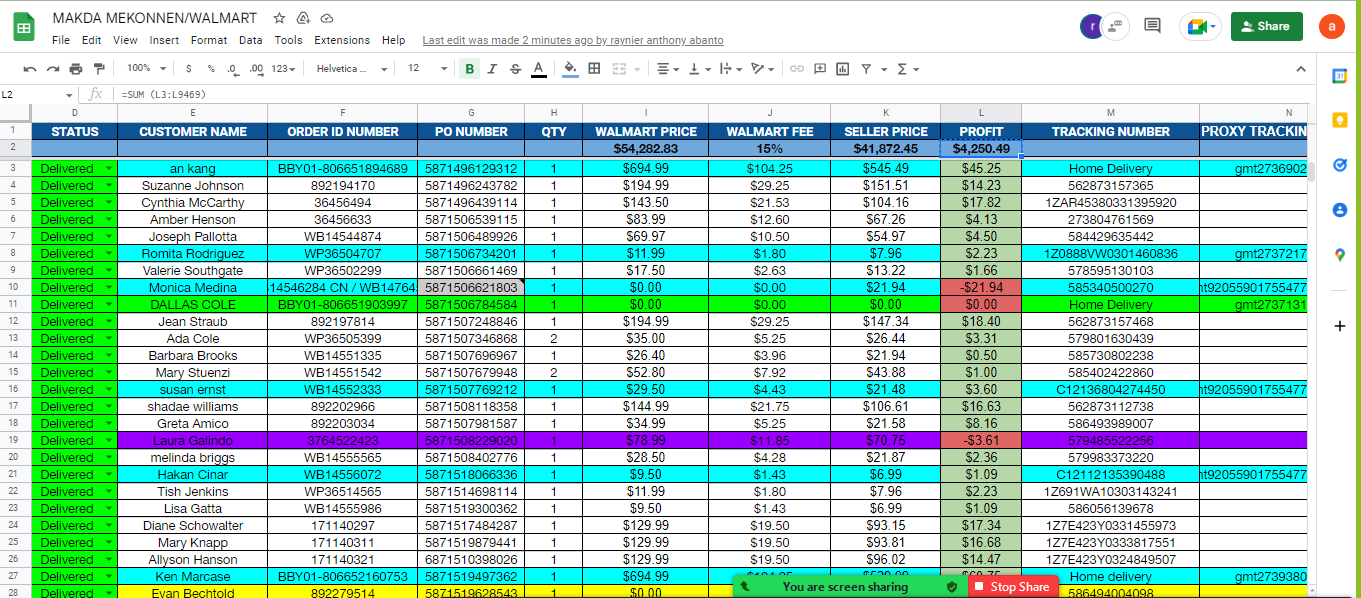
Task: Open the fill color picker
Action: pyautogui.click(x=570, y=69)
